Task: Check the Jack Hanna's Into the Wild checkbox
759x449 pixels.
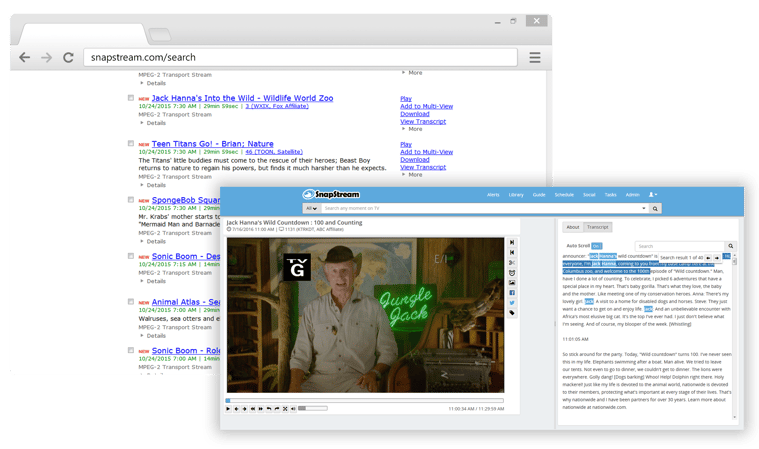Action: [131, 99]
